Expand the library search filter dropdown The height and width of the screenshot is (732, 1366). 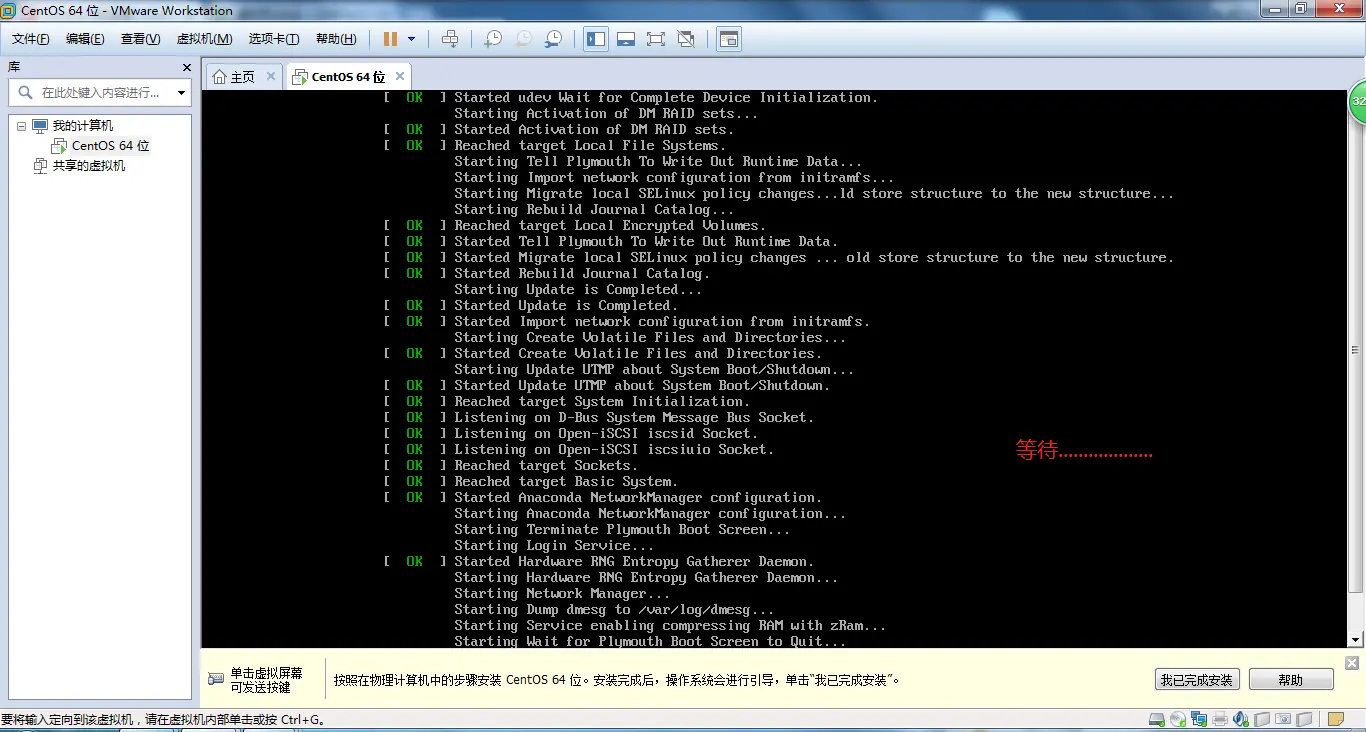pyautogui.click(x=181, y=93)
